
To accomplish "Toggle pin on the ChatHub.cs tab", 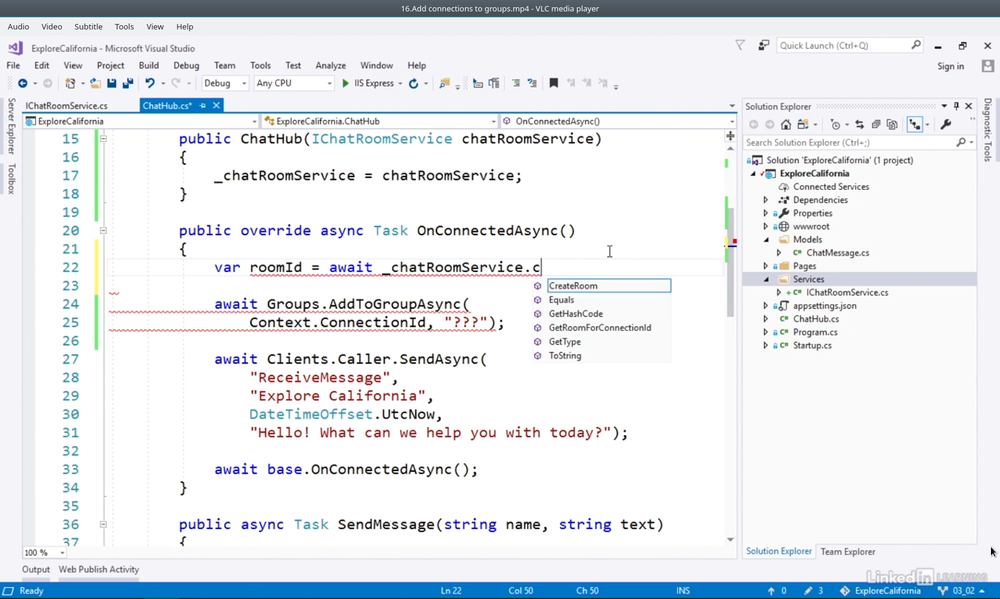I will (x=203, y=106).
